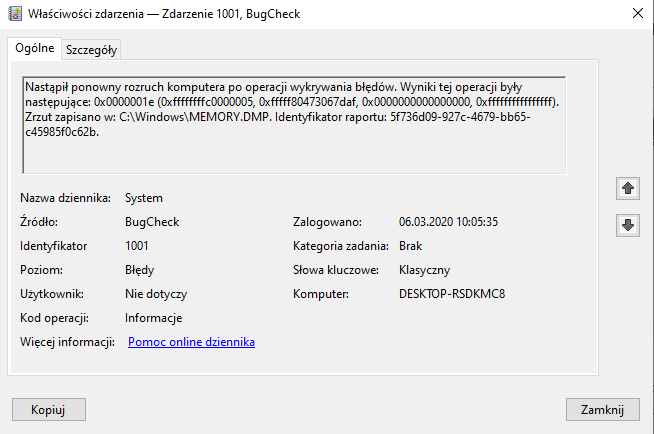This screenshot has height=434, width=654.
Task: Open the Pomoc online dziennika link
Action: 191,342
